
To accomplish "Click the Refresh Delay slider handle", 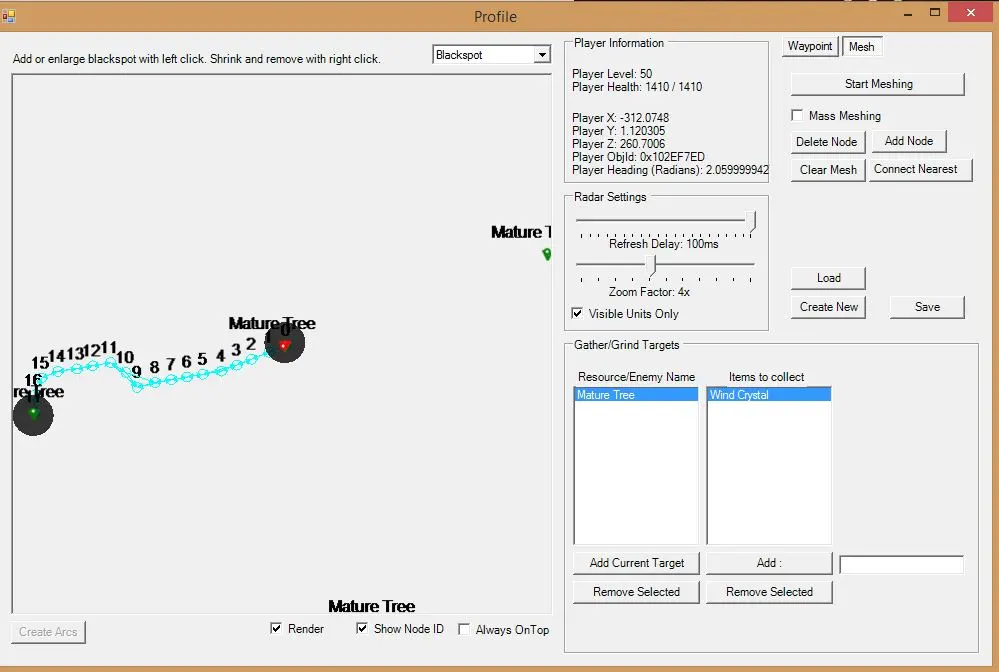I will (753, 220).
